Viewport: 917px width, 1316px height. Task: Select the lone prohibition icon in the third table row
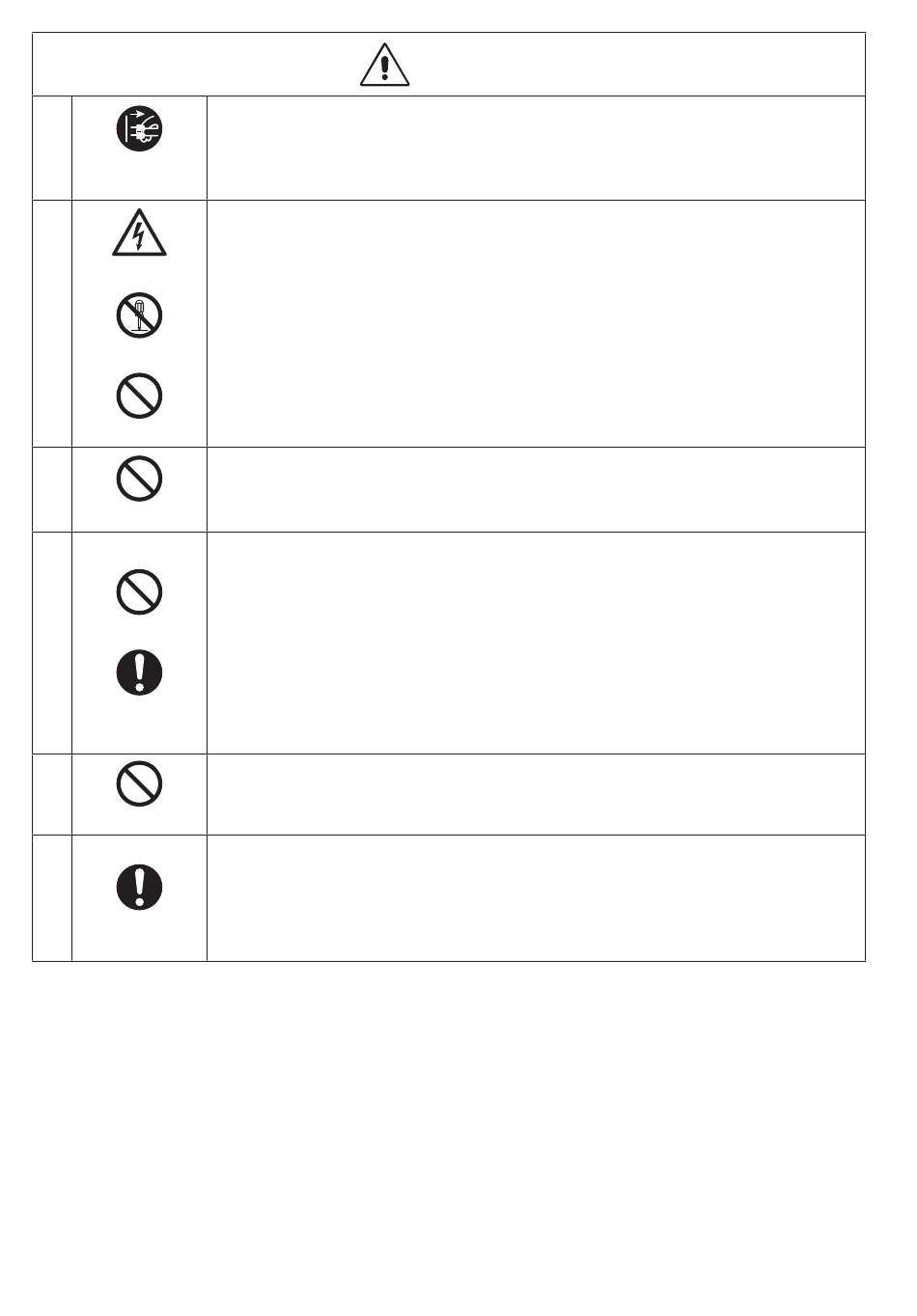coord(140,478)
